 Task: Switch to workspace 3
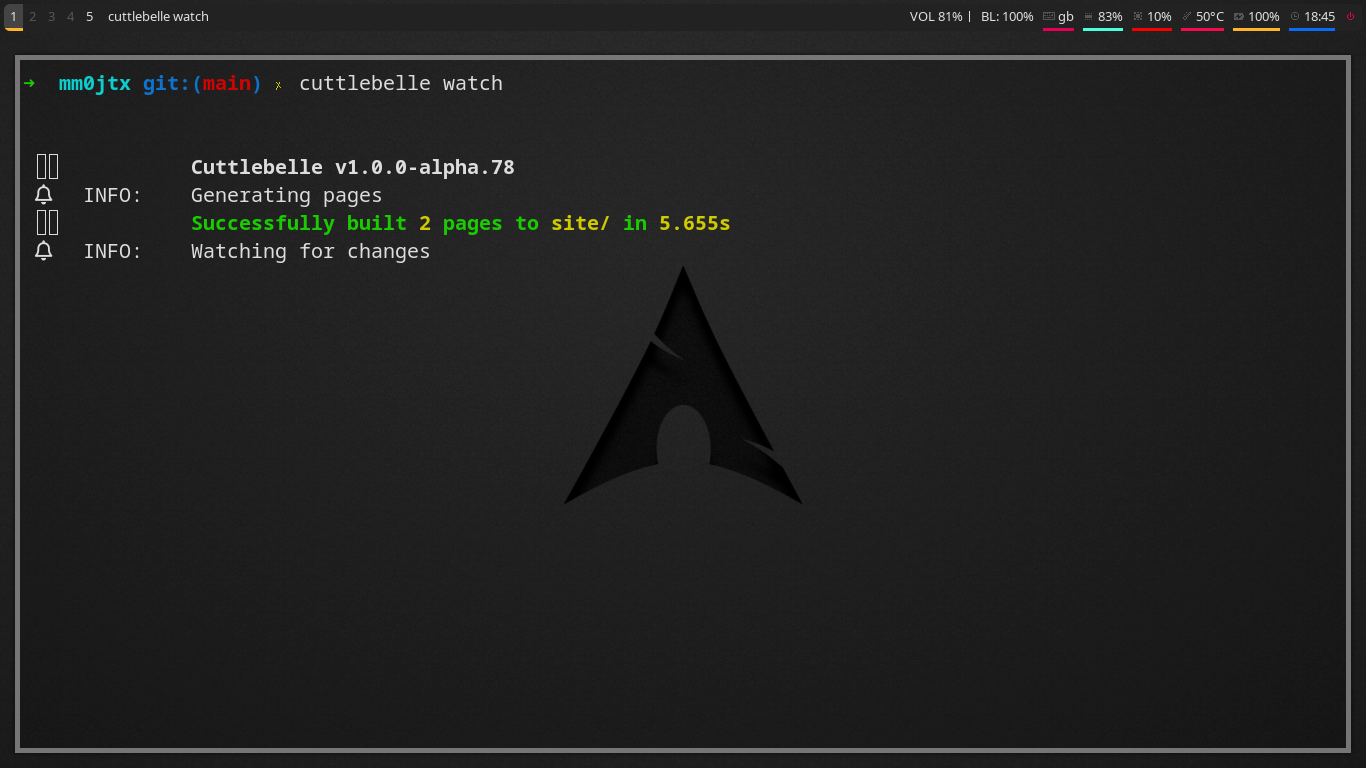(51, 16)
